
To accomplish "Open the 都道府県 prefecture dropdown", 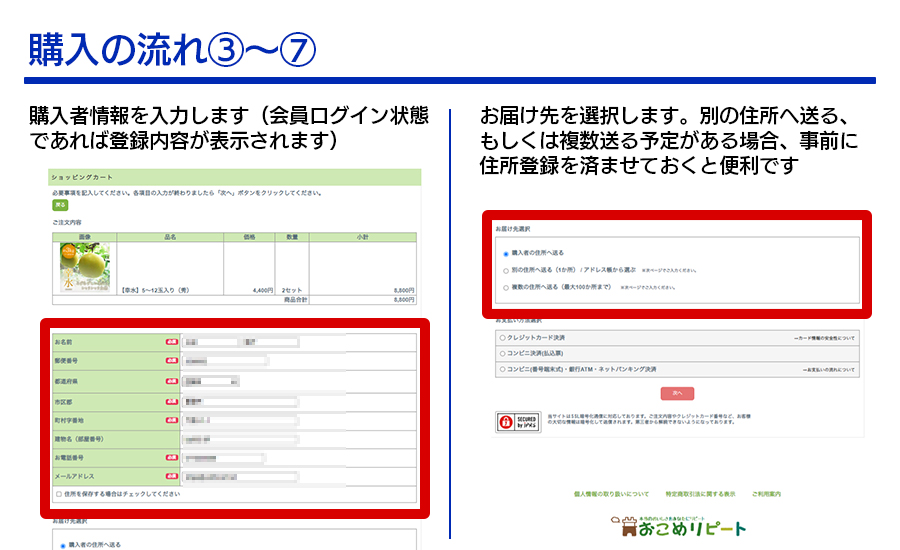I will coord(211,381).
